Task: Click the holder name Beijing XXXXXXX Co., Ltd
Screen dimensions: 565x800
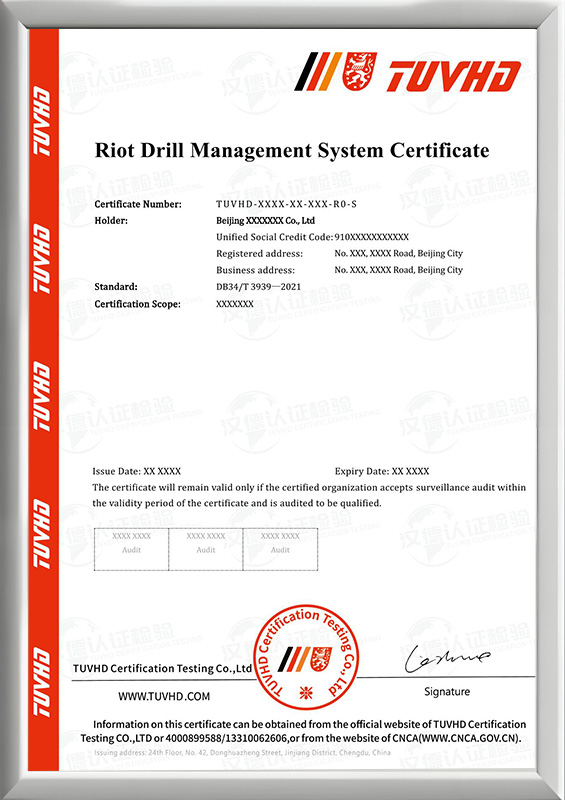Action: [x=265, y=221]
